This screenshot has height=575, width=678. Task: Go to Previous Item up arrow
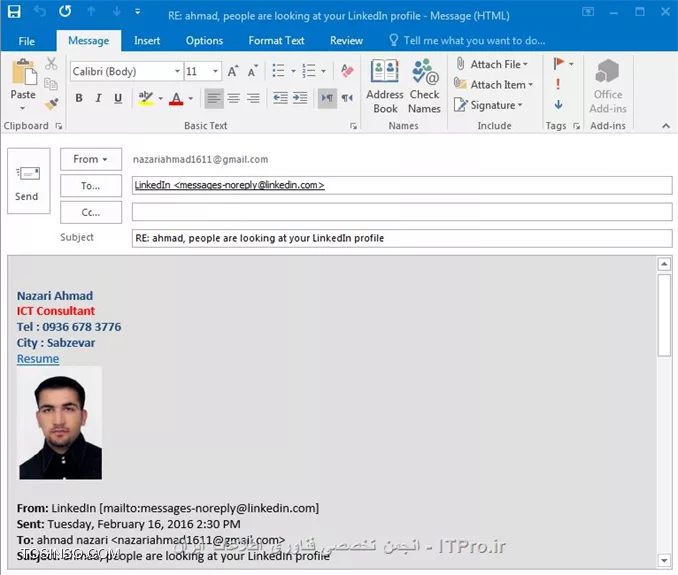click(91, 11)
